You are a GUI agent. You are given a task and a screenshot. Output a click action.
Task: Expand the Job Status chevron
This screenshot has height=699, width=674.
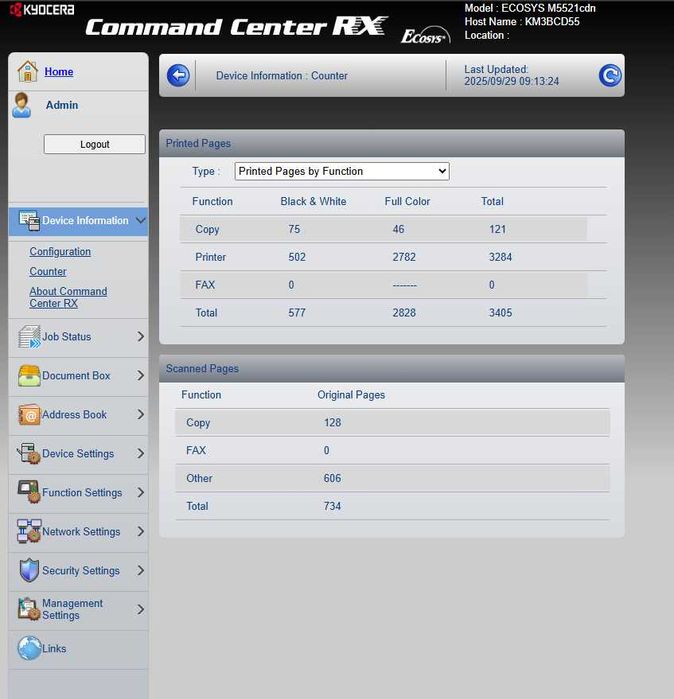point(141,337)
